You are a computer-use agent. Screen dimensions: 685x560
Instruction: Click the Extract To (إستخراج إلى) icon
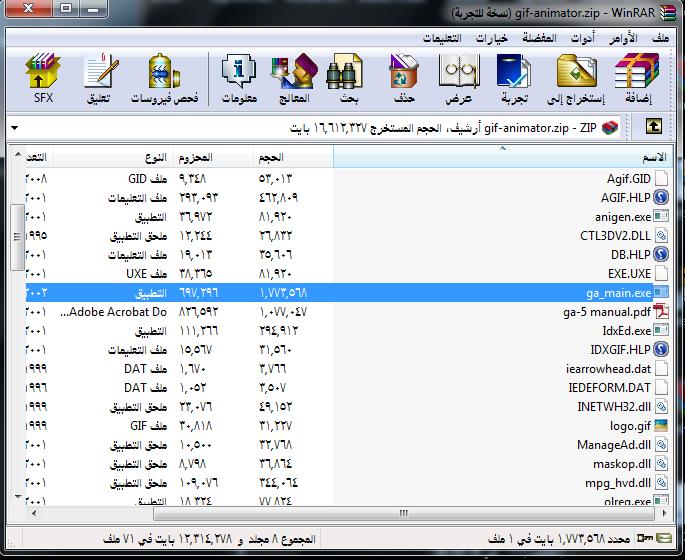coord(575,78)
